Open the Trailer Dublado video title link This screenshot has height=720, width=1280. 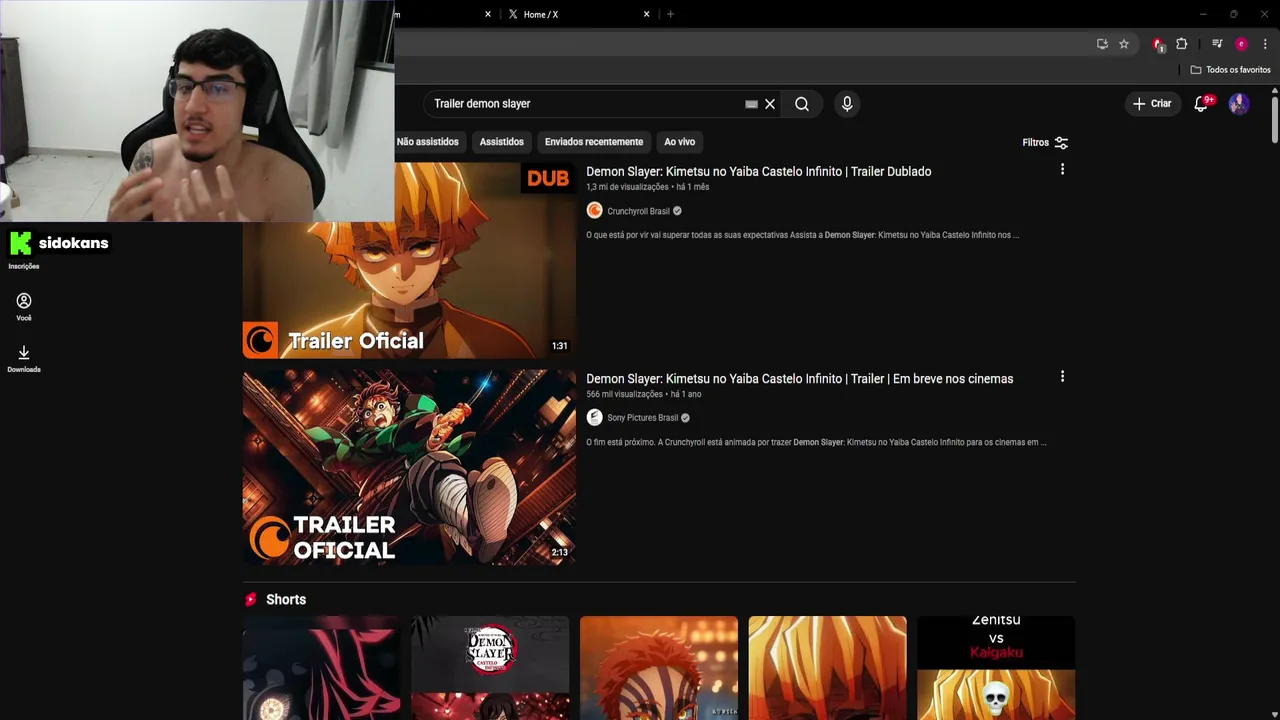click(759, 172)
